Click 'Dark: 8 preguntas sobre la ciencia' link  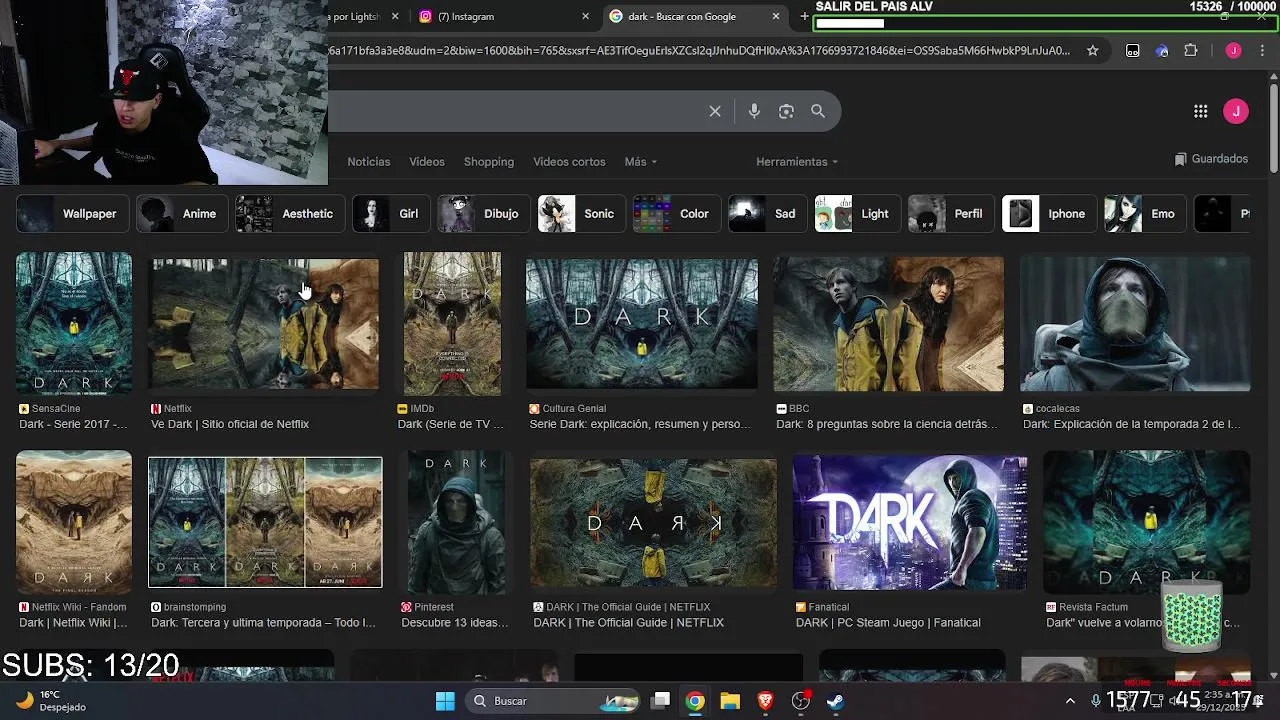(887, 424)
